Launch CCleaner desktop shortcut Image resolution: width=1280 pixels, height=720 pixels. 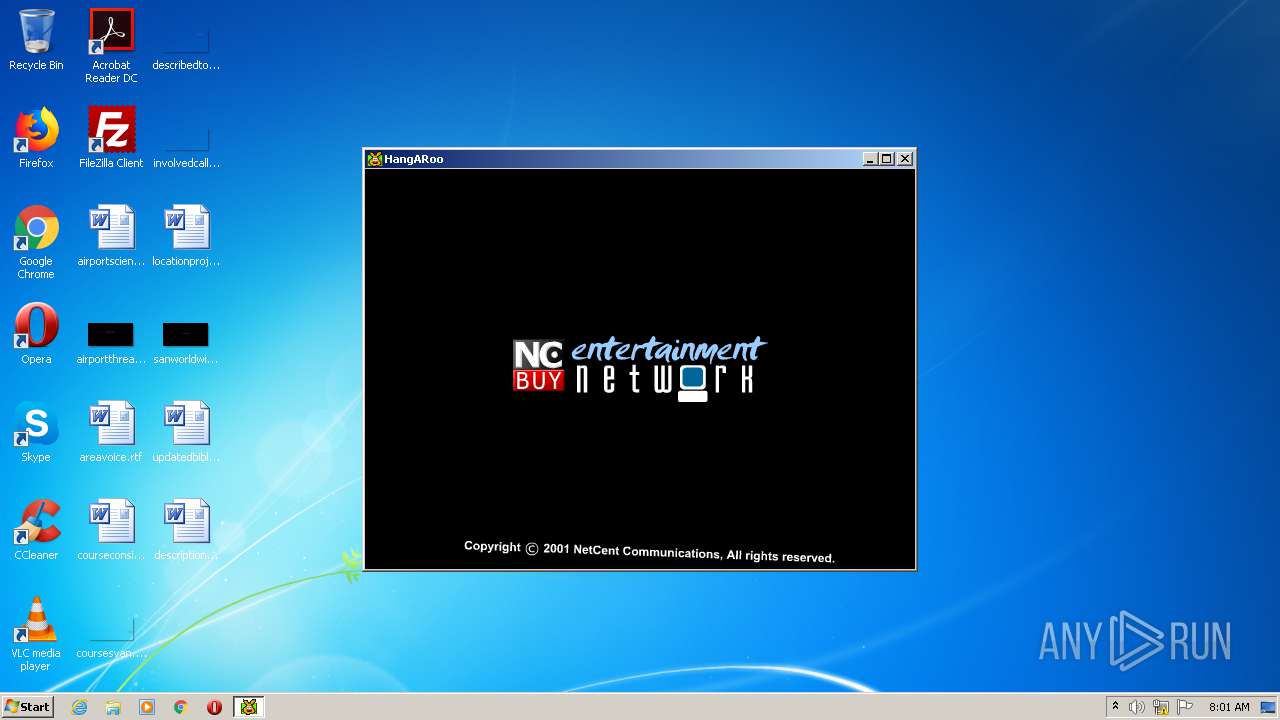[x=36, y=531]
